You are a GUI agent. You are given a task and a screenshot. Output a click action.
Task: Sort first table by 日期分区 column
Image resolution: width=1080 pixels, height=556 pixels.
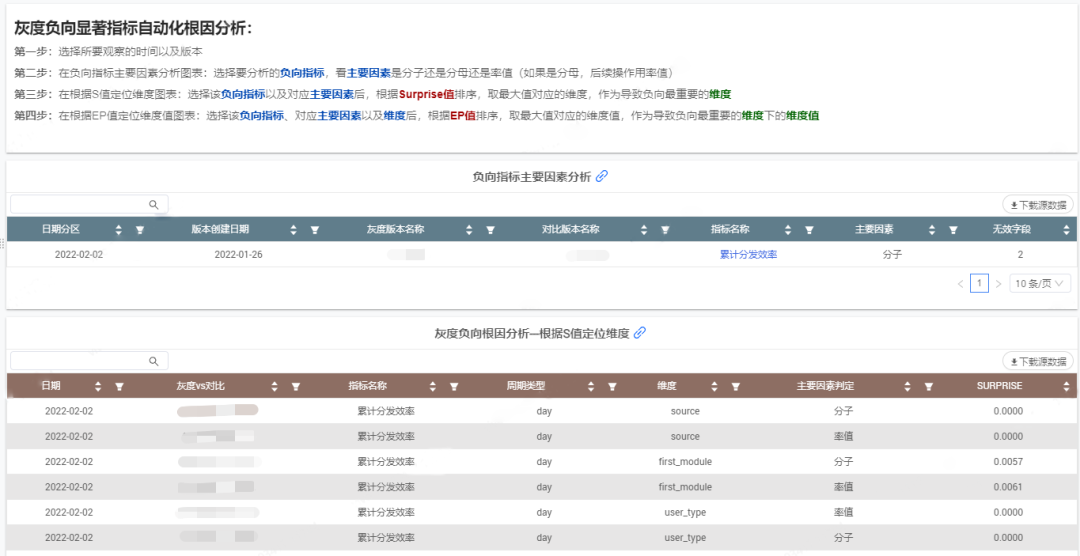[118, 229]
